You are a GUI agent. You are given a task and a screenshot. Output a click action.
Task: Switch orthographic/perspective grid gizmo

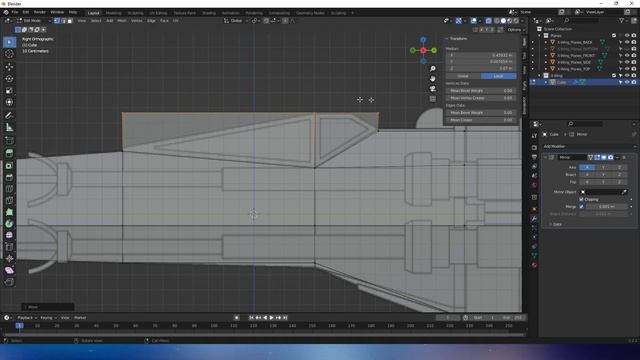[x=433, y=99]
